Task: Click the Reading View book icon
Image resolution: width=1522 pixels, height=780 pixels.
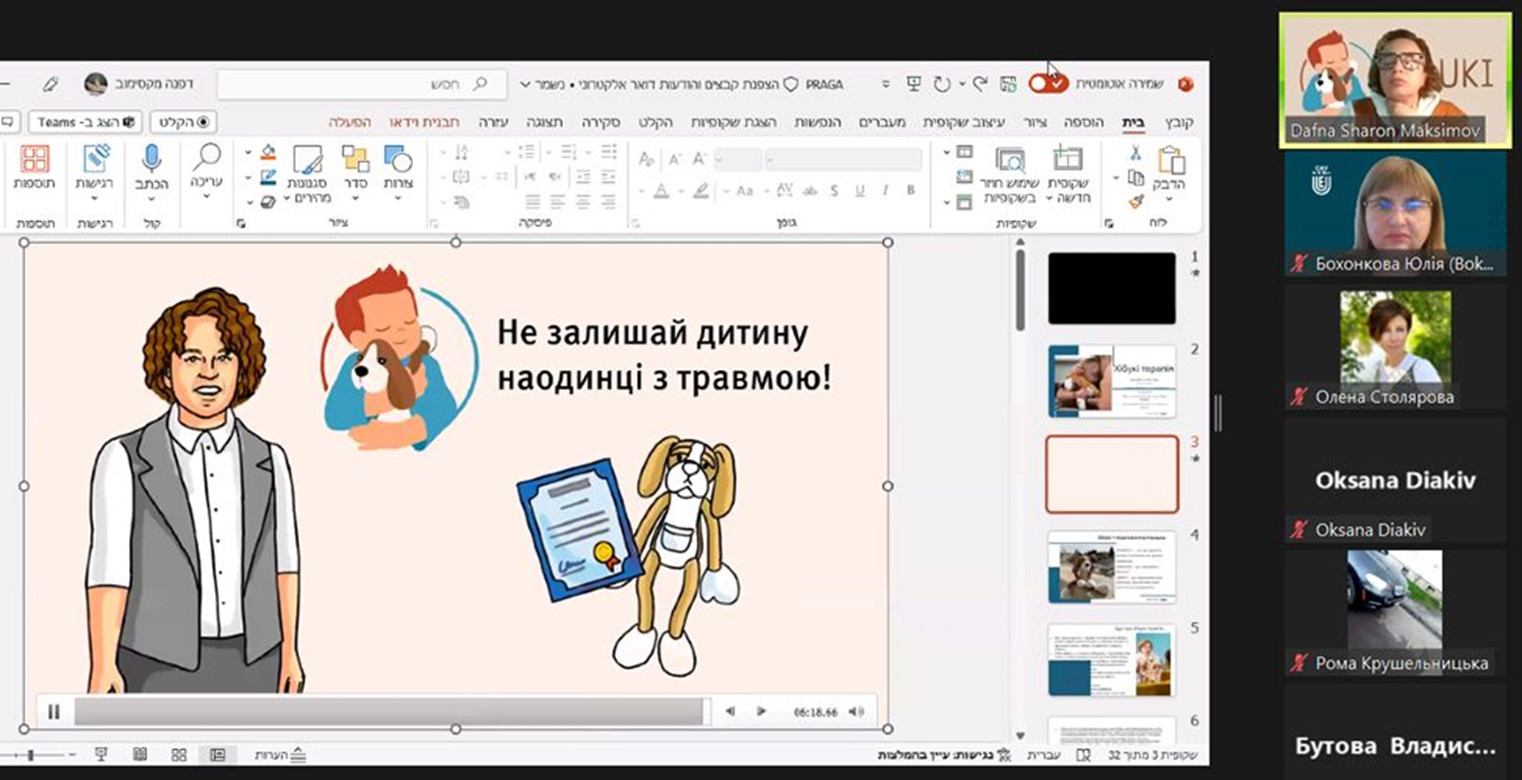Action: (140, 755)
